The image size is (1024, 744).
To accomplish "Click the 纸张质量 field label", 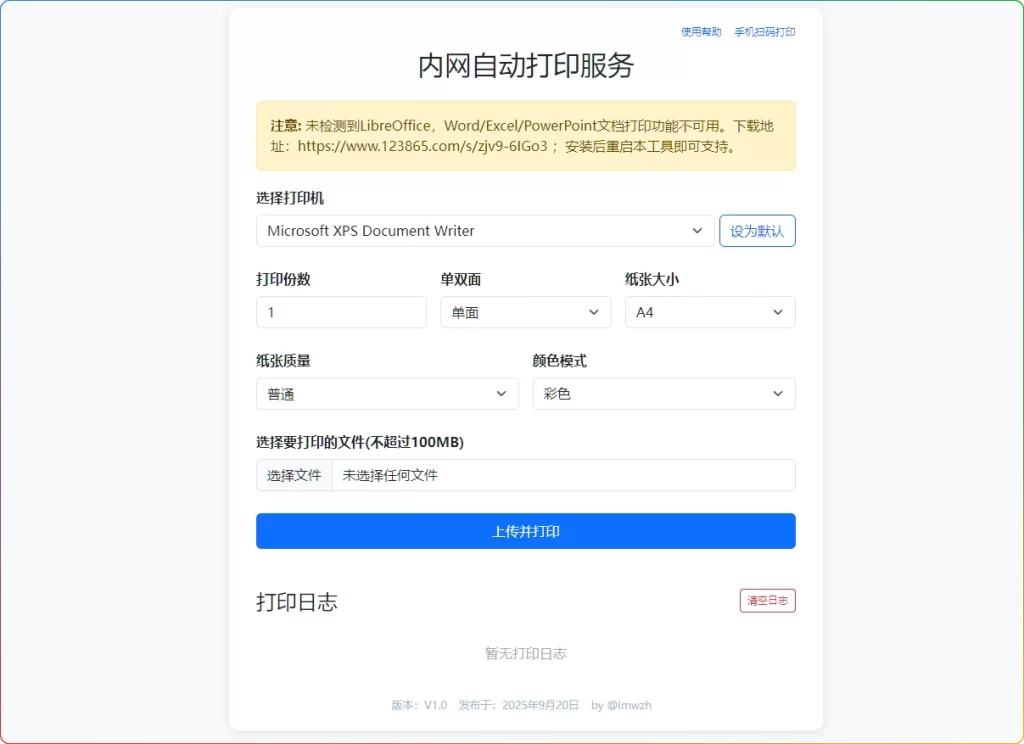I will pos(290,361).
